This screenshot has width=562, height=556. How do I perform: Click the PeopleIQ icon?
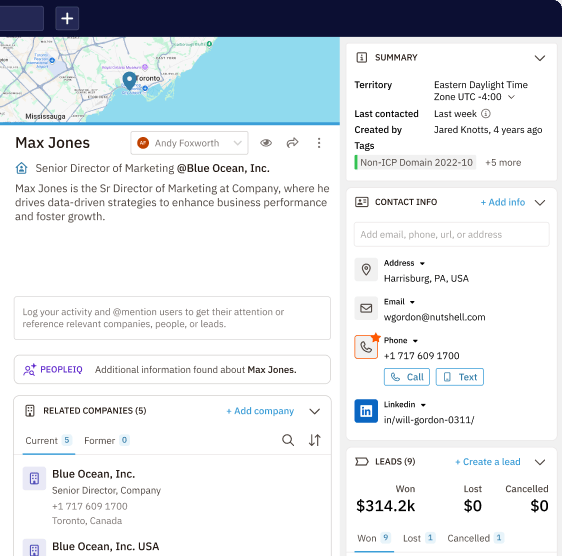point(29,370)
